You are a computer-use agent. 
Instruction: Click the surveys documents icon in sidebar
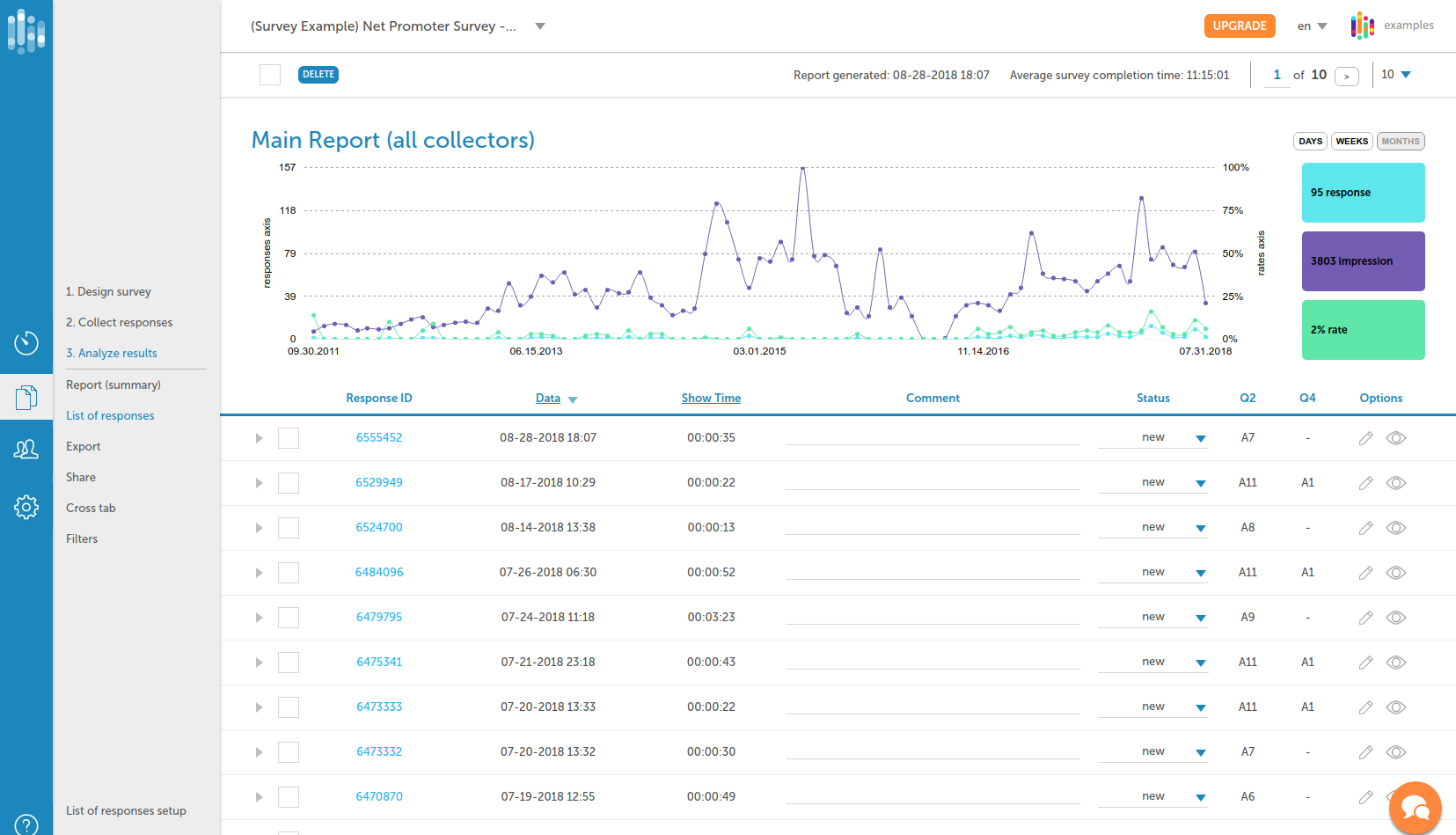[26, 398]
